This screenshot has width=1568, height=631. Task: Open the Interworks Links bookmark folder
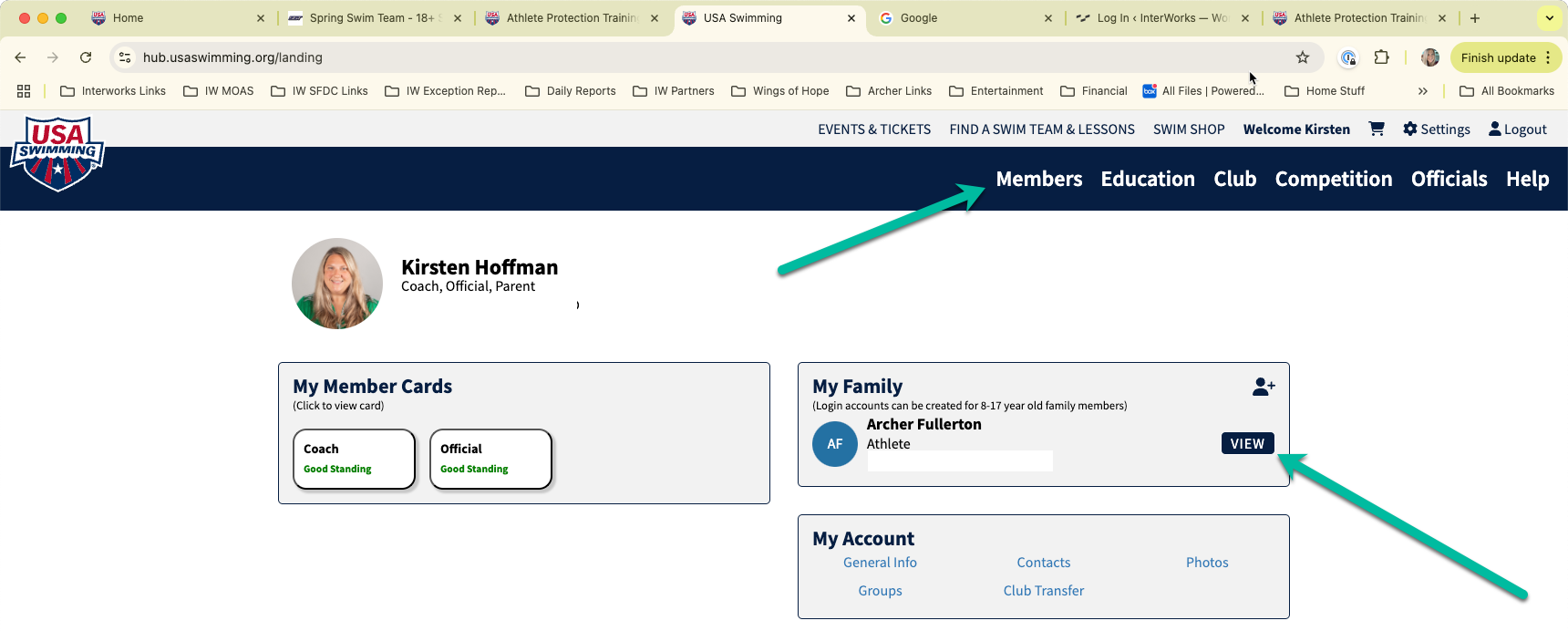tap(113, 91)
